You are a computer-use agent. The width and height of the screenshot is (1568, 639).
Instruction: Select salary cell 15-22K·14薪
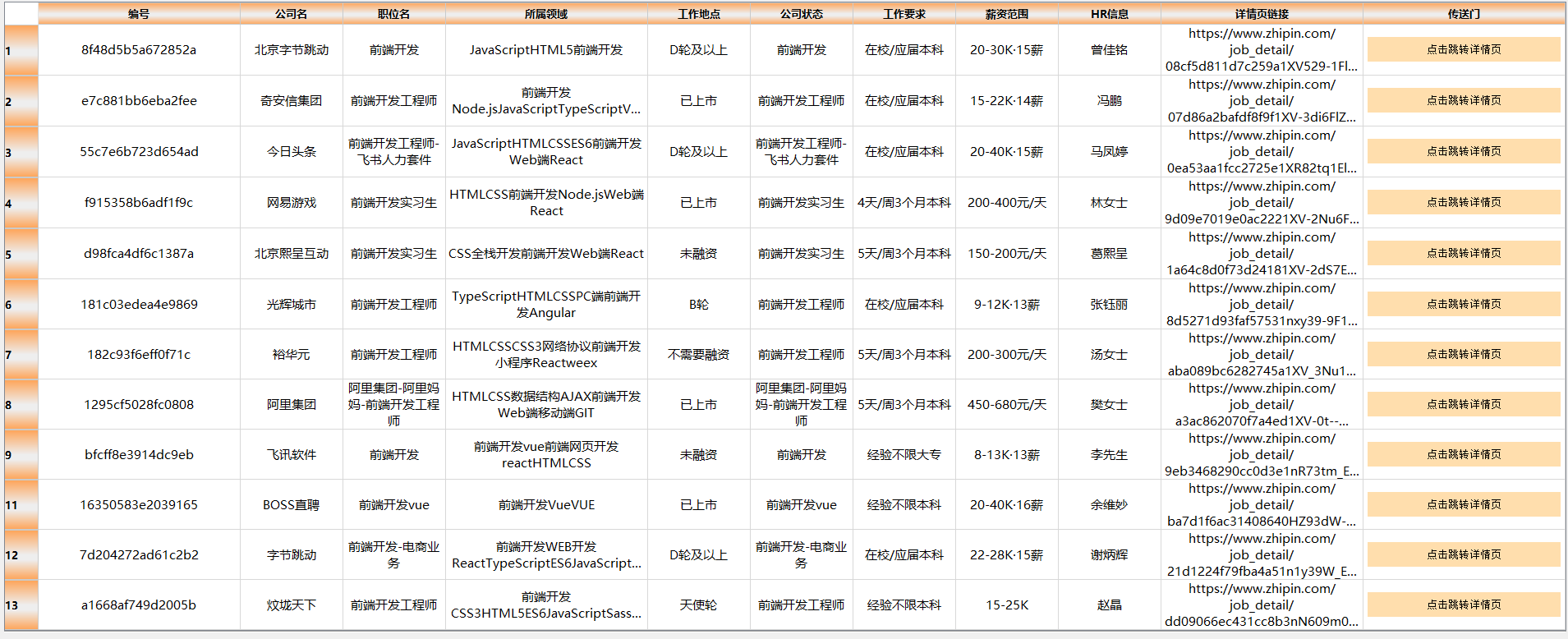tap(1006, 100)
